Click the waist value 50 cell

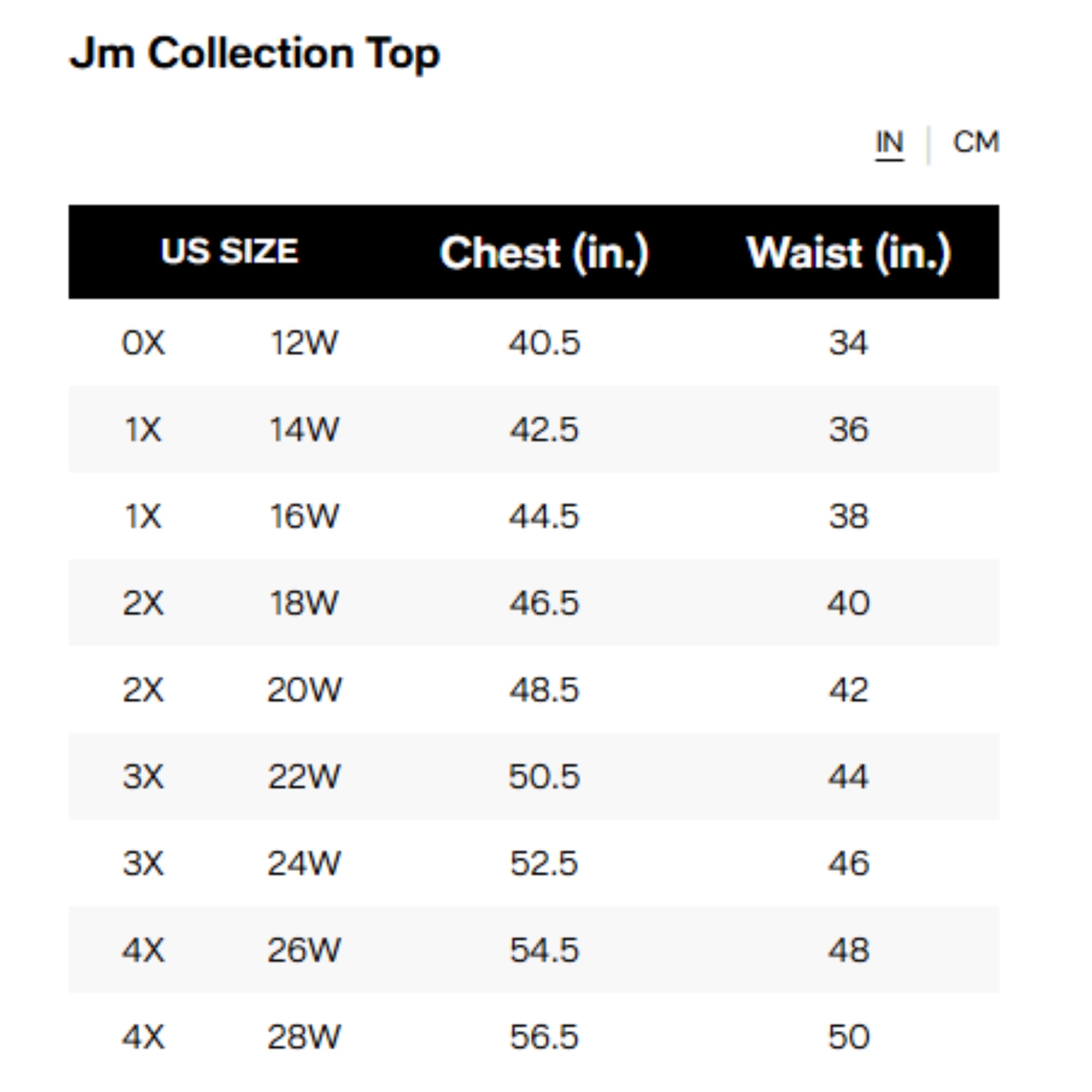click(850, 1037)
